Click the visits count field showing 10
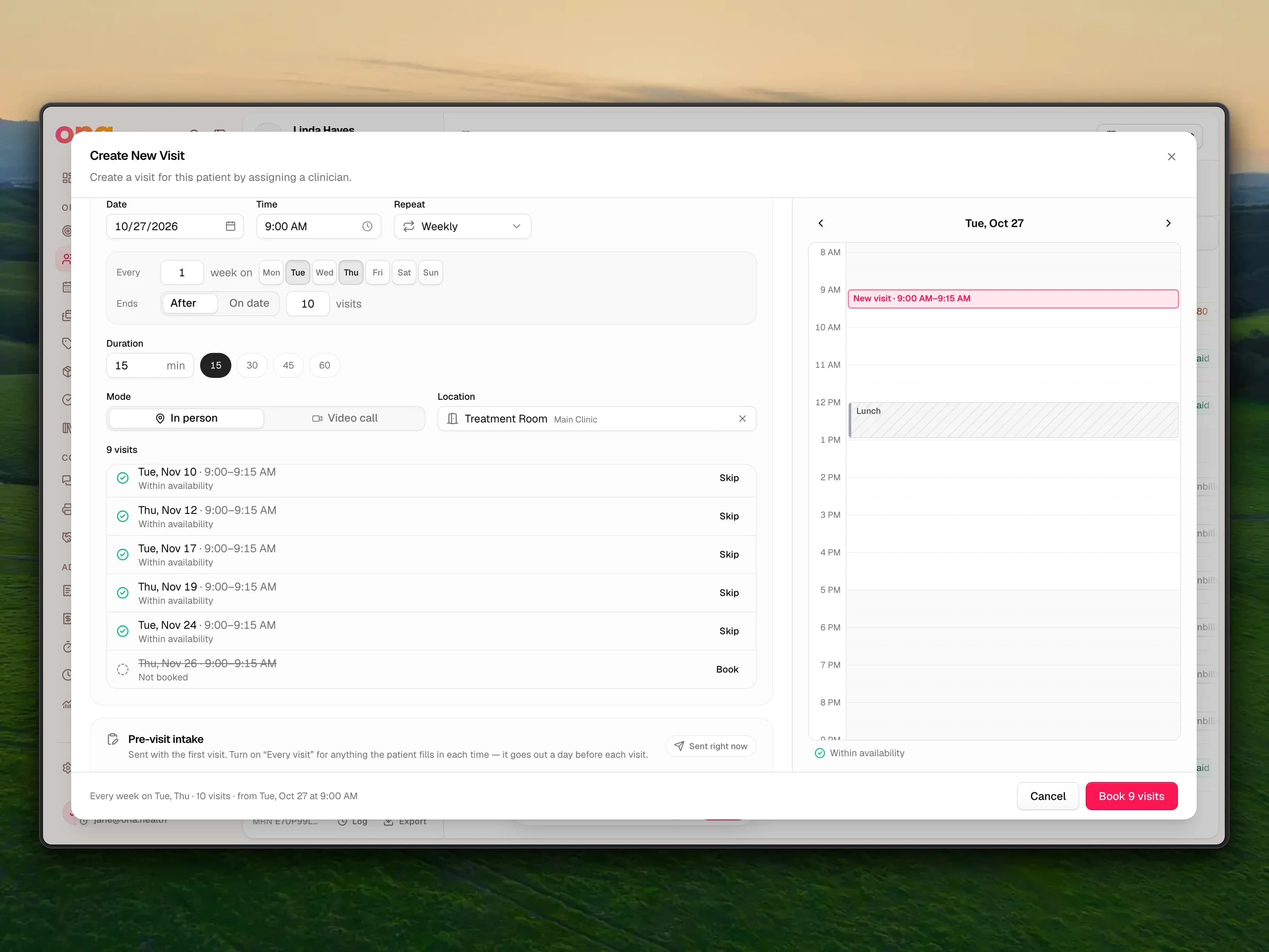The width and height of the screenshot is (1269, 952). [x=308, y=303]
